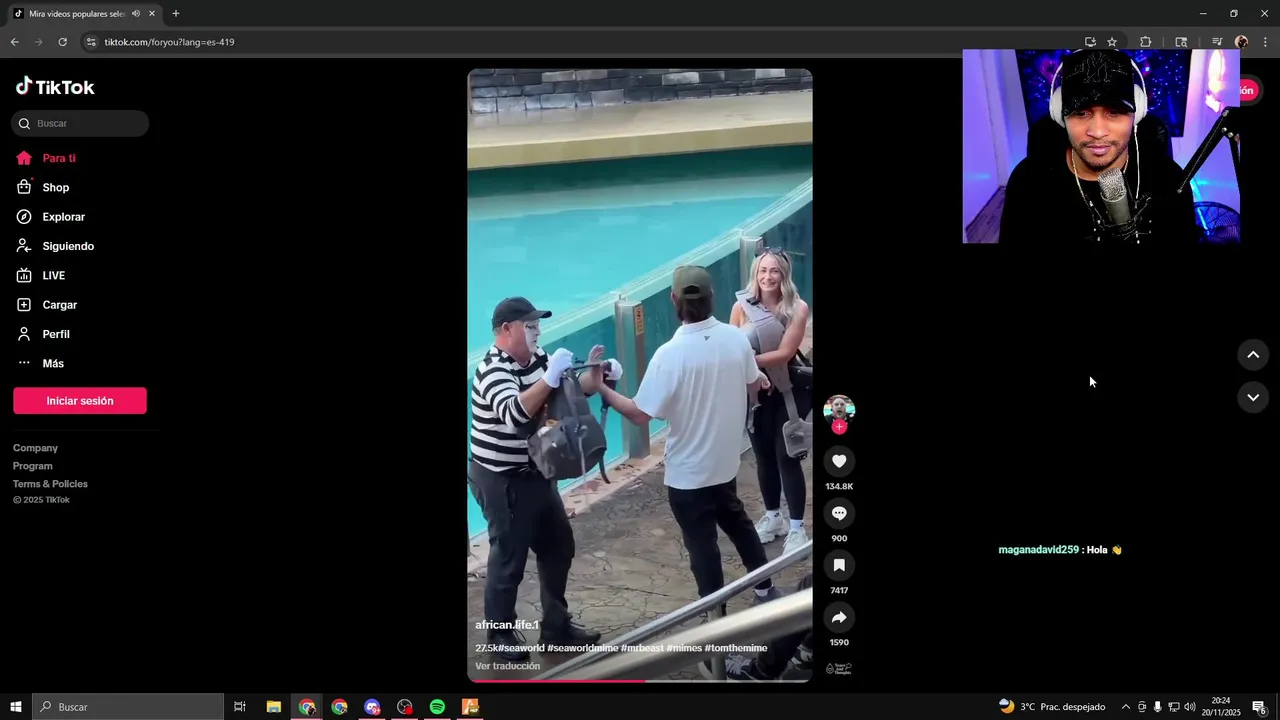The height and width of the screenshot is (720, 1280).
Task: Reload the TikTok page
Action: pos(62,42)
